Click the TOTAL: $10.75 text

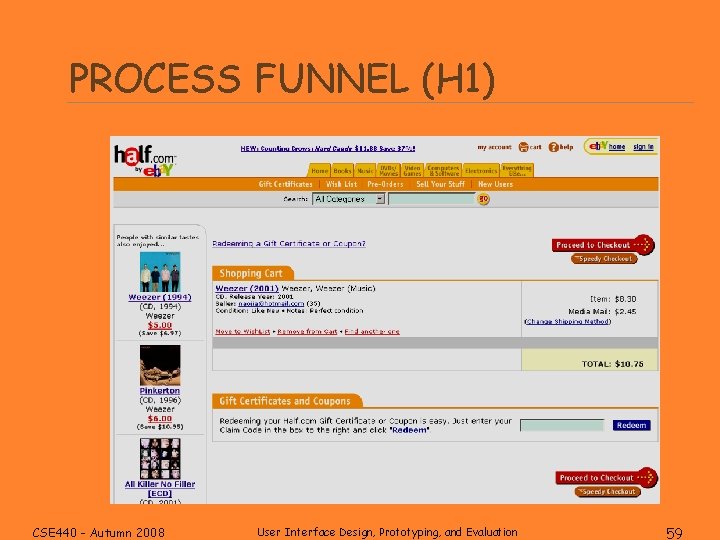tap(613, 364)
